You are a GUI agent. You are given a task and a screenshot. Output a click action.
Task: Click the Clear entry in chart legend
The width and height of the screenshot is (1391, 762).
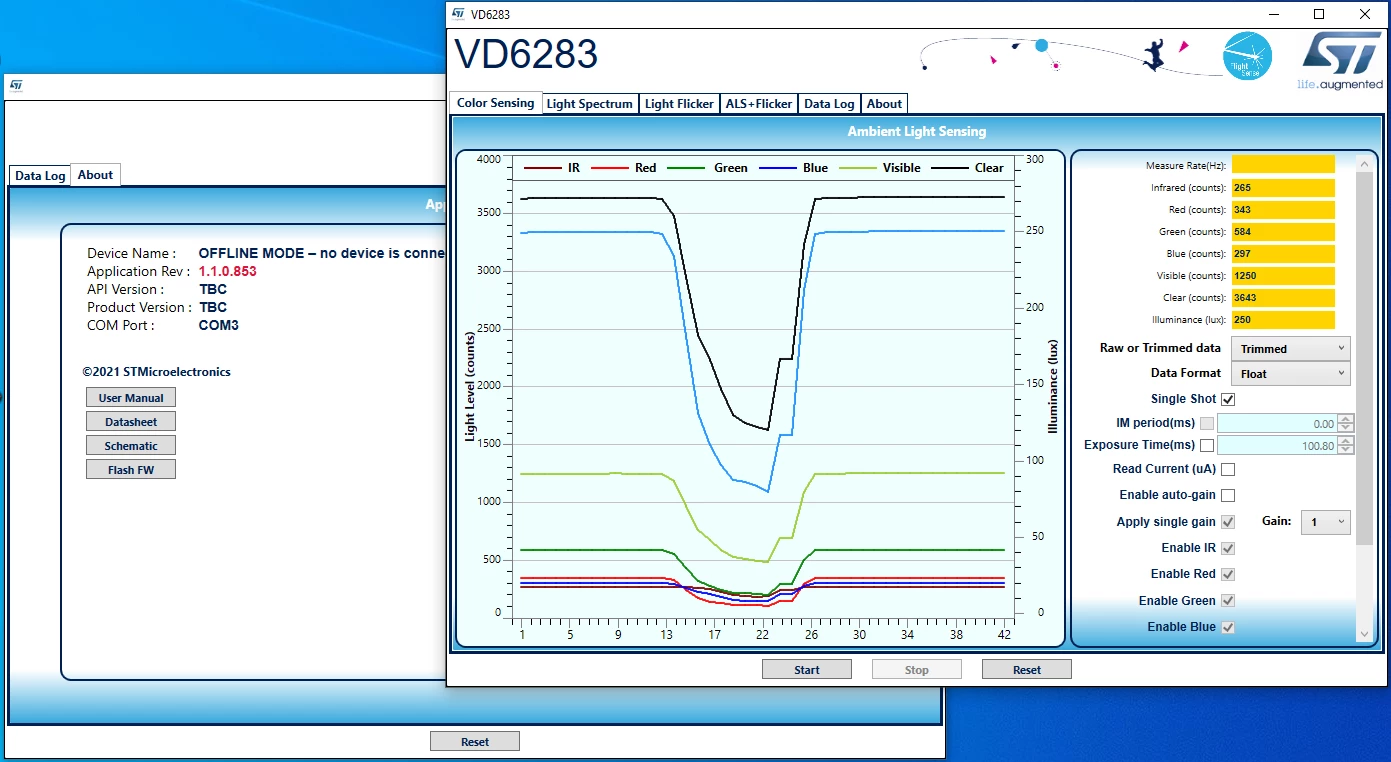(x=967, y=168)
